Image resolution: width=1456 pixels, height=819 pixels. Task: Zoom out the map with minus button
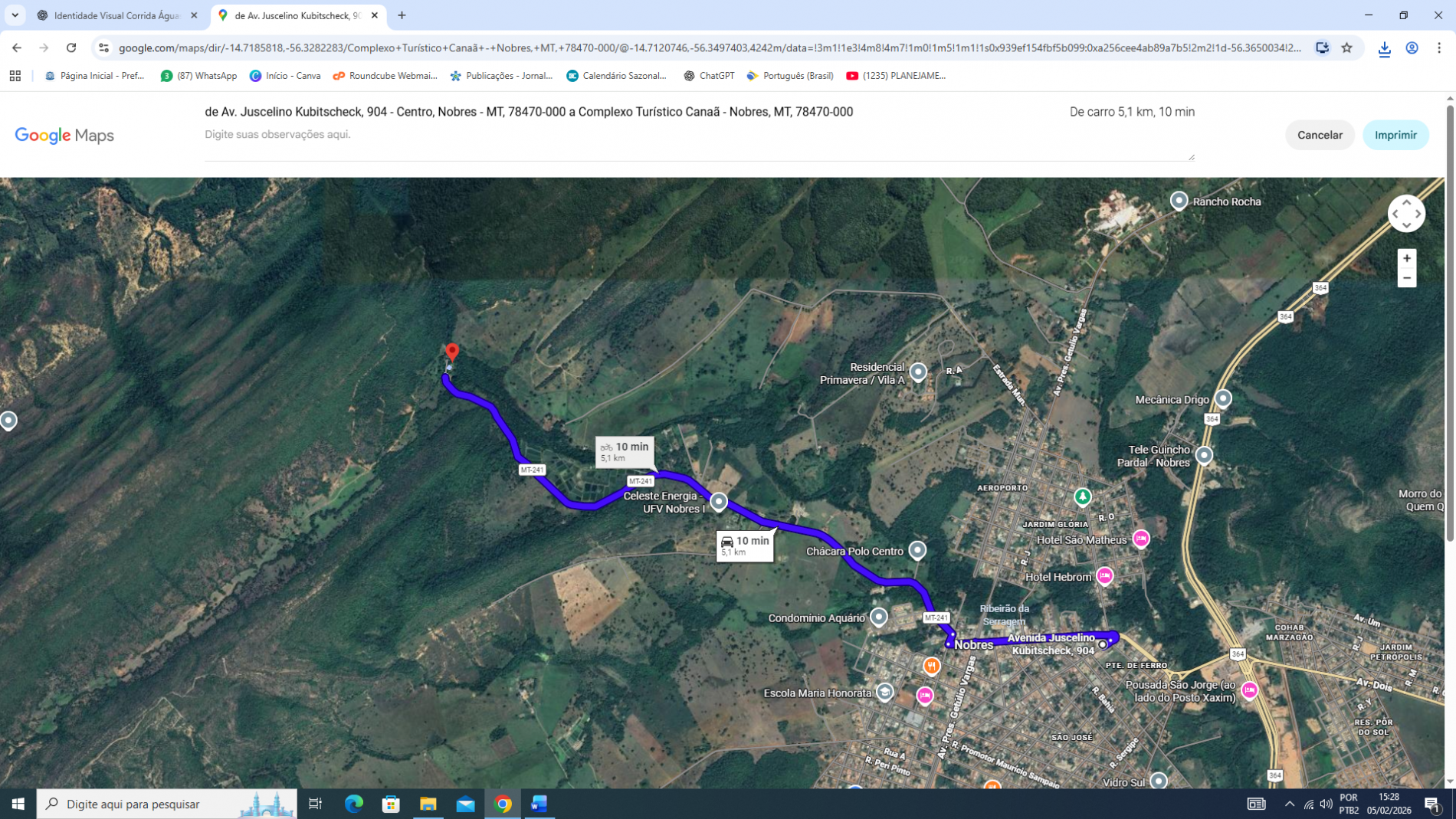1406,278
